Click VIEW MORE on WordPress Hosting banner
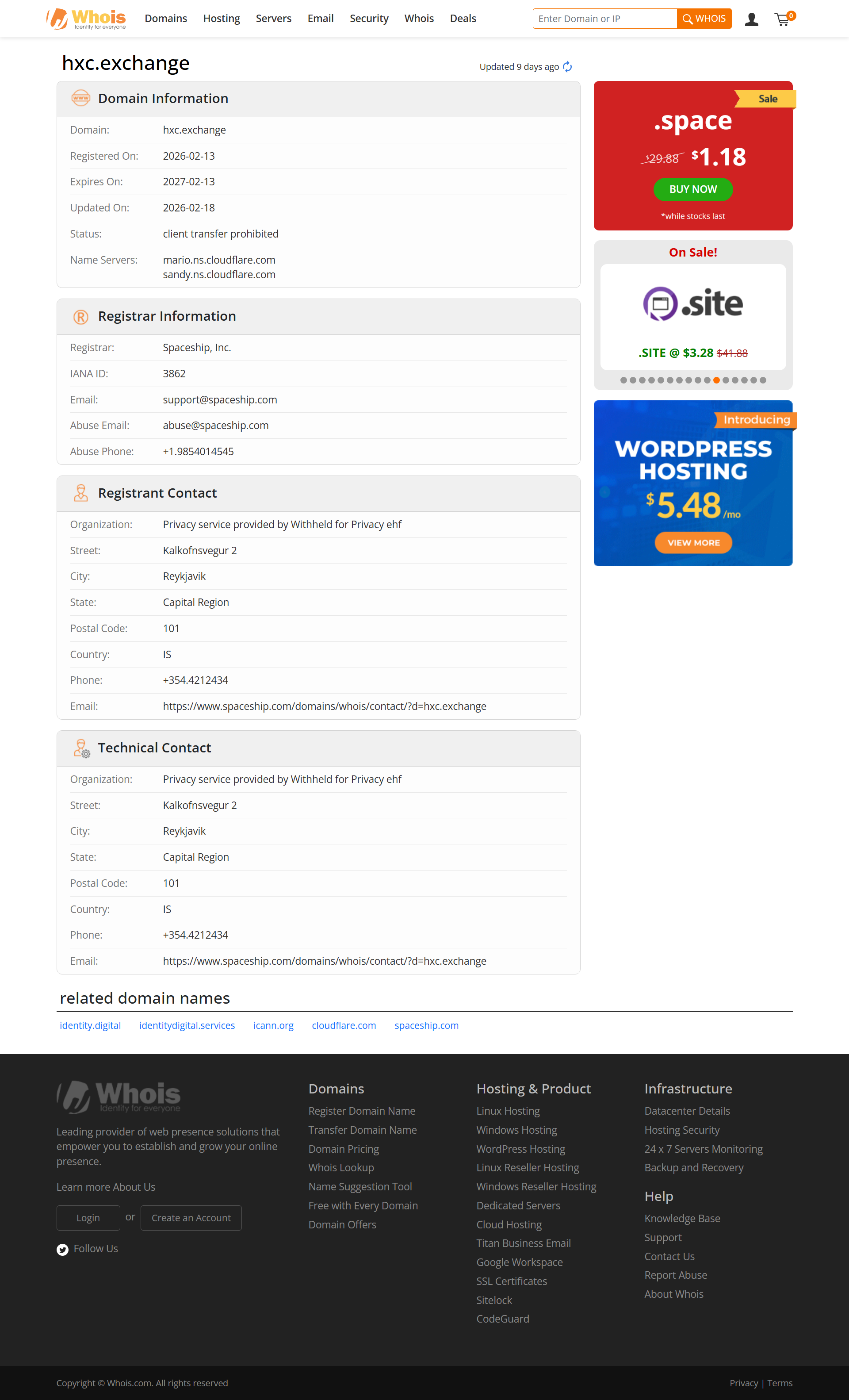The image size is (849, 1400). 693,543
